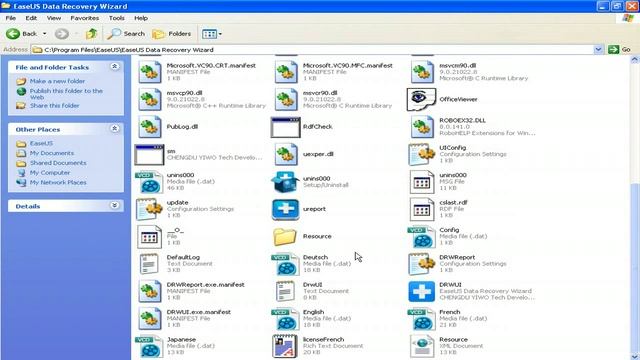The image size is (640, 360).
Task: Select the PubLog.dll icon
Action: click(x=149, y=127)
